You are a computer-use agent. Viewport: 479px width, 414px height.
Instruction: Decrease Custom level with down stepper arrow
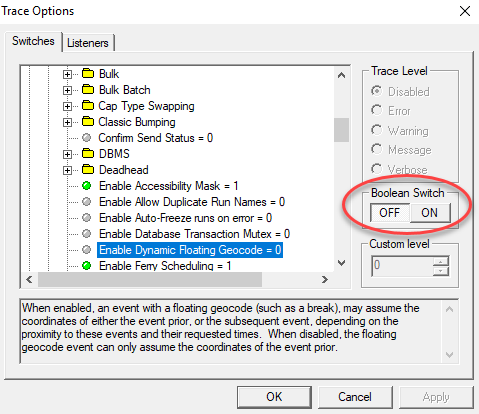point(441,271)
